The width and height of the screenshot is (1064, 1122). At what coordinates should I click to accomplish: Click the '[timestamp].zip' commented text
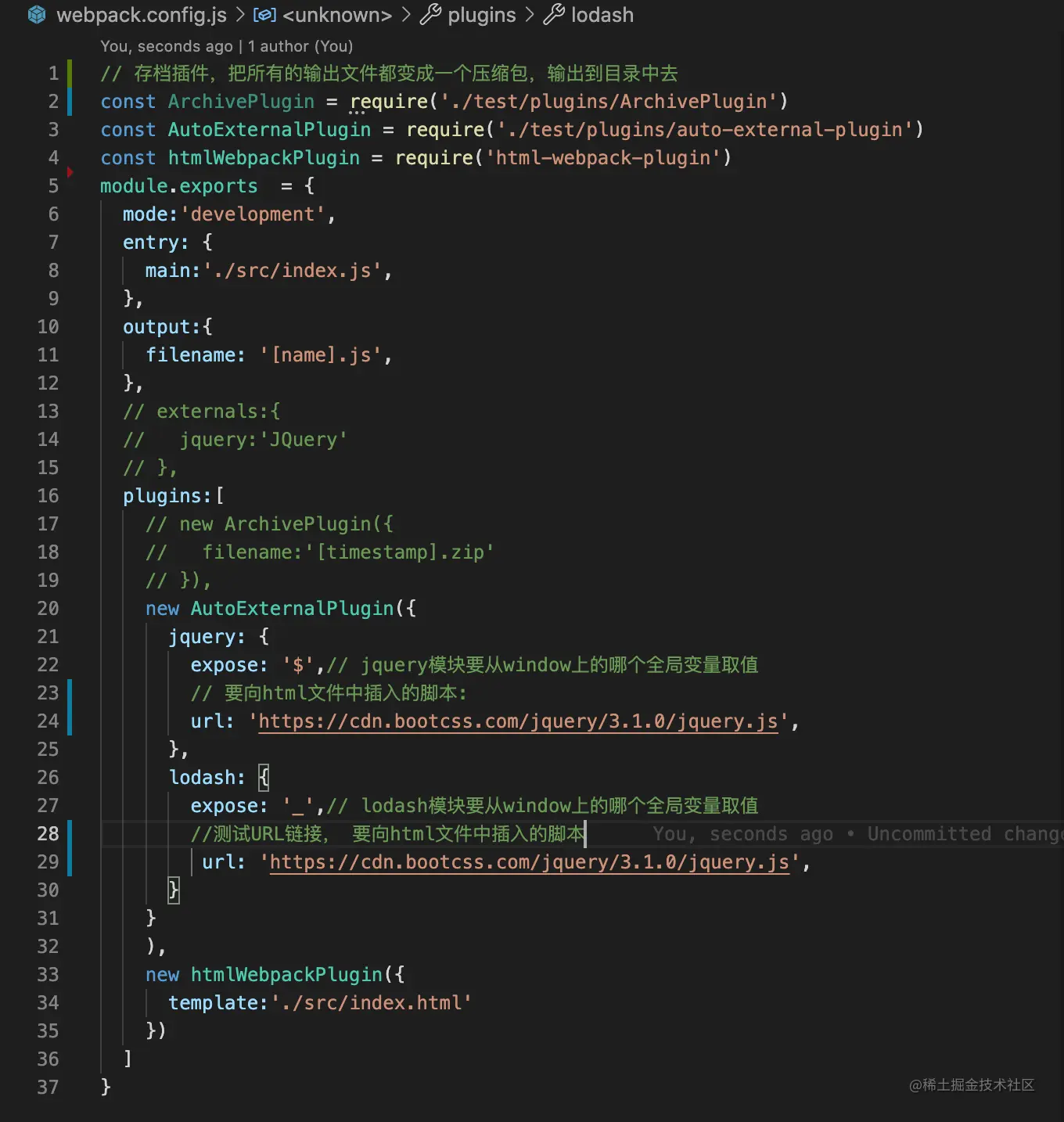click(399, 552)
